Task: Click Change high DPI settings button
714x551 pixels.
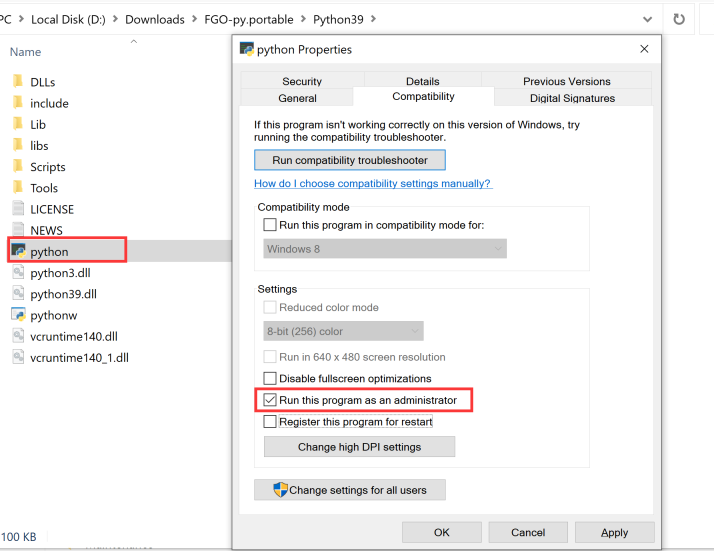Action: [359, 447]
